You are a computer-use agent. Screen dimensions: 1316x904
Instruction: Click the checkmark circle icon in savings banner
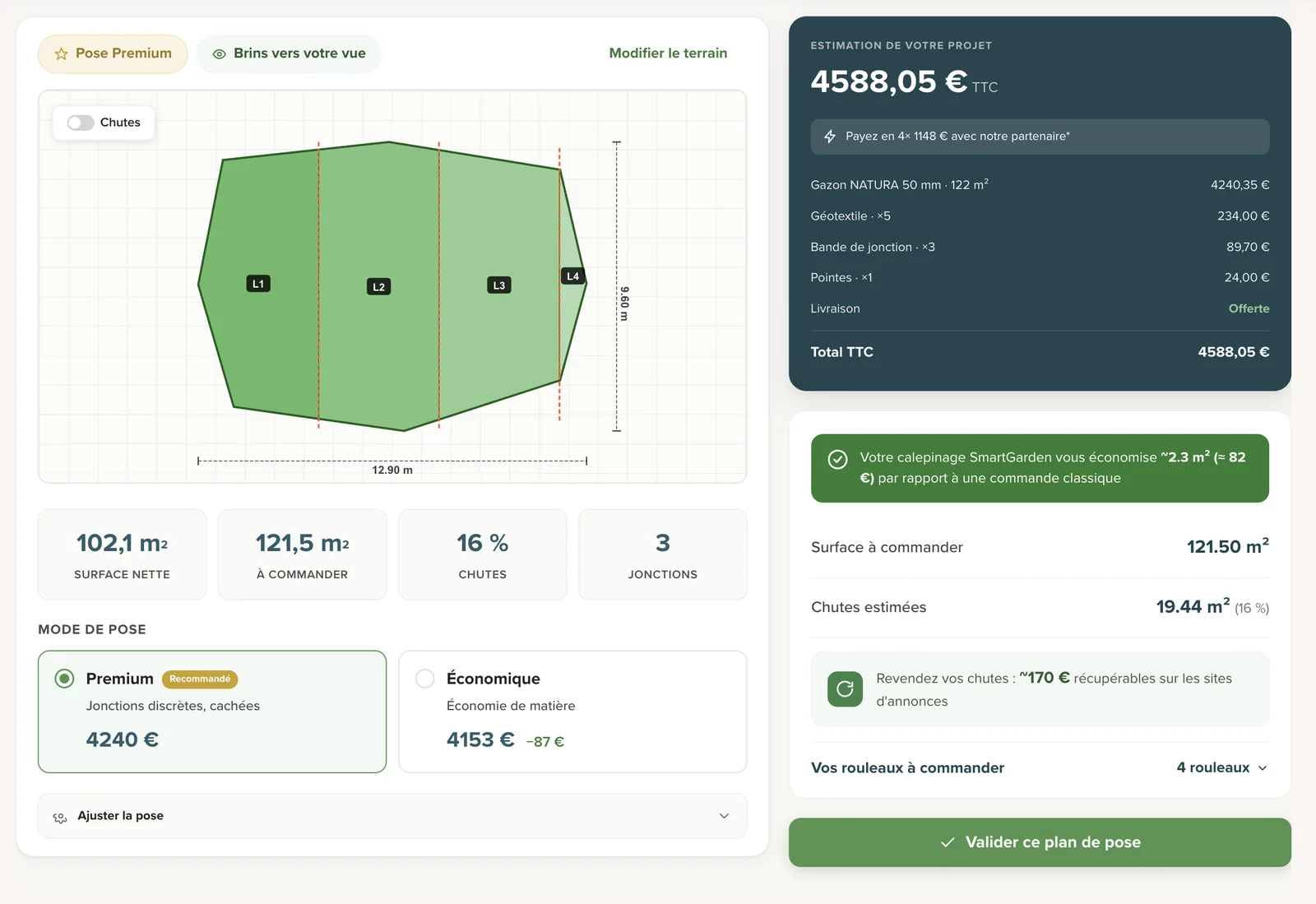click(x=837, y=459)
